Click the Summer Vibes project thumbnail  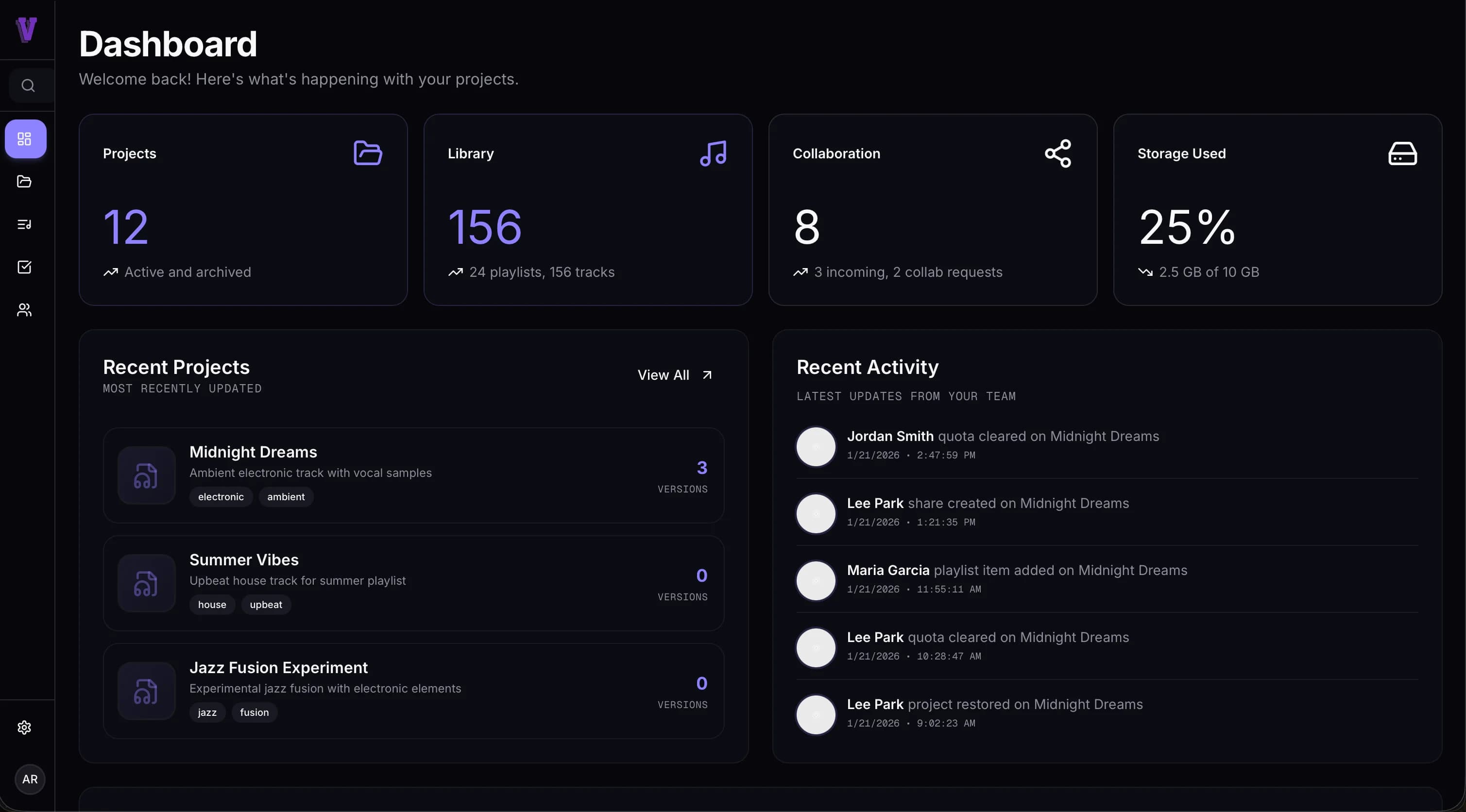[146, 583]
